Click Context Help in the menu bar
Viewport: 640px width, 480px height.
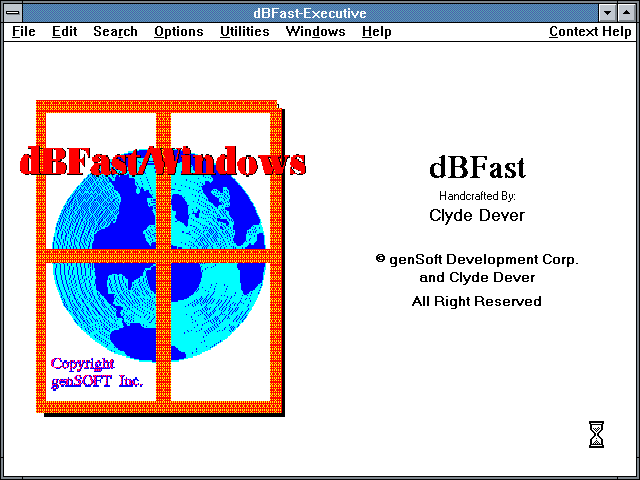(590, 31)
